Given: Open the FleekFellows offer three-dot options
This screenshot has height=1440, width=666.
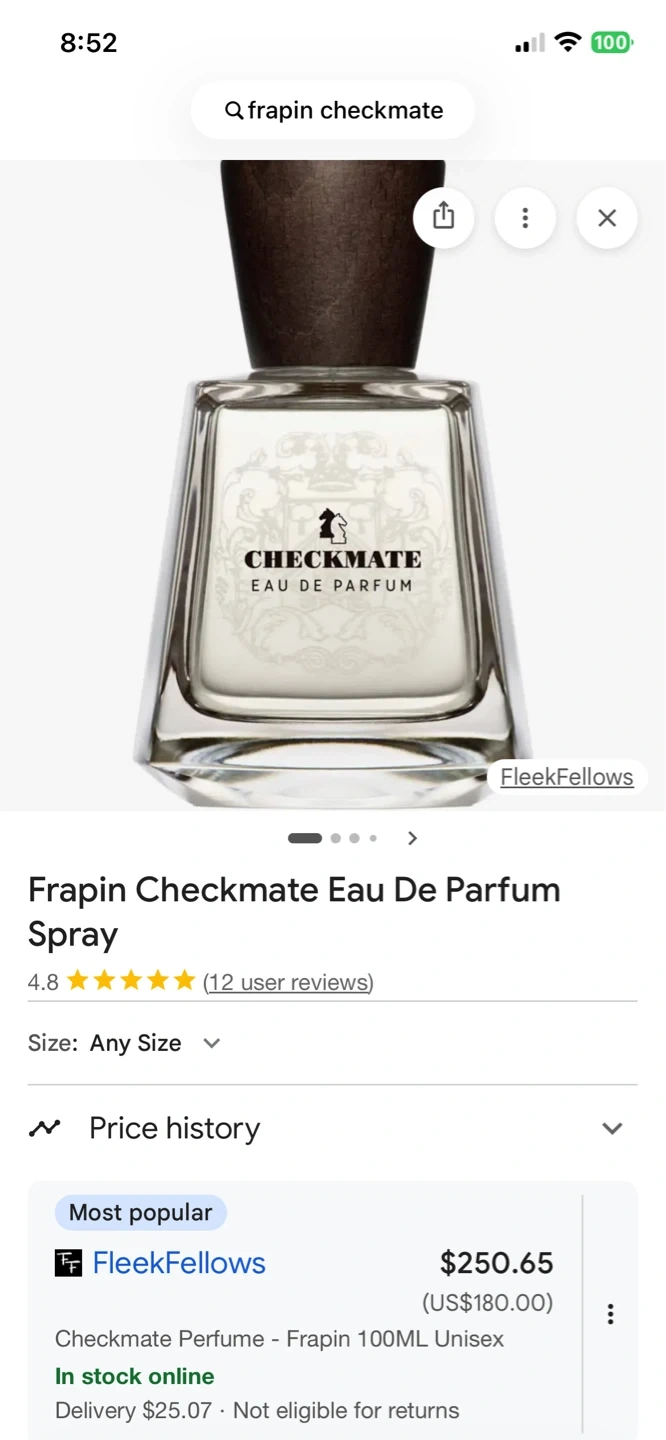Looking at the screenshot, I should click(610, 1314).
